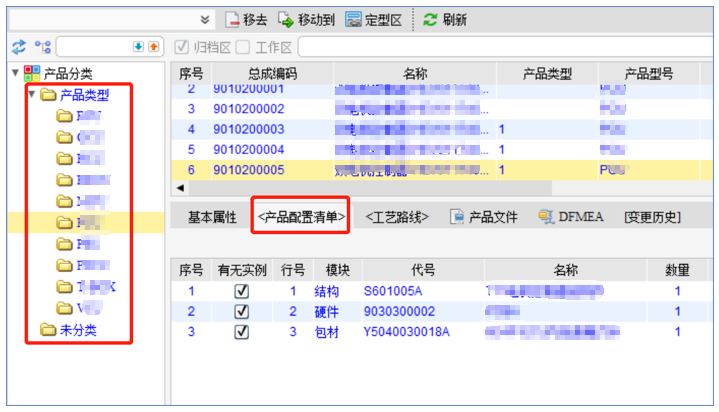Click the blue down-arrow icon in search box

click(x=139, y=47)
